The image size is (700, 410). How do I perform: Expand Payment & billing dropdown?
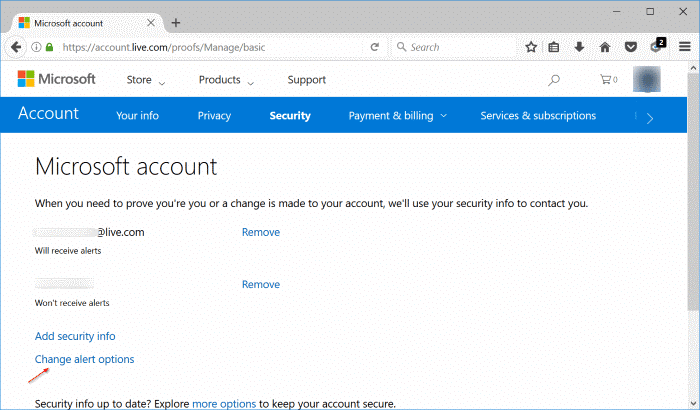398,116
